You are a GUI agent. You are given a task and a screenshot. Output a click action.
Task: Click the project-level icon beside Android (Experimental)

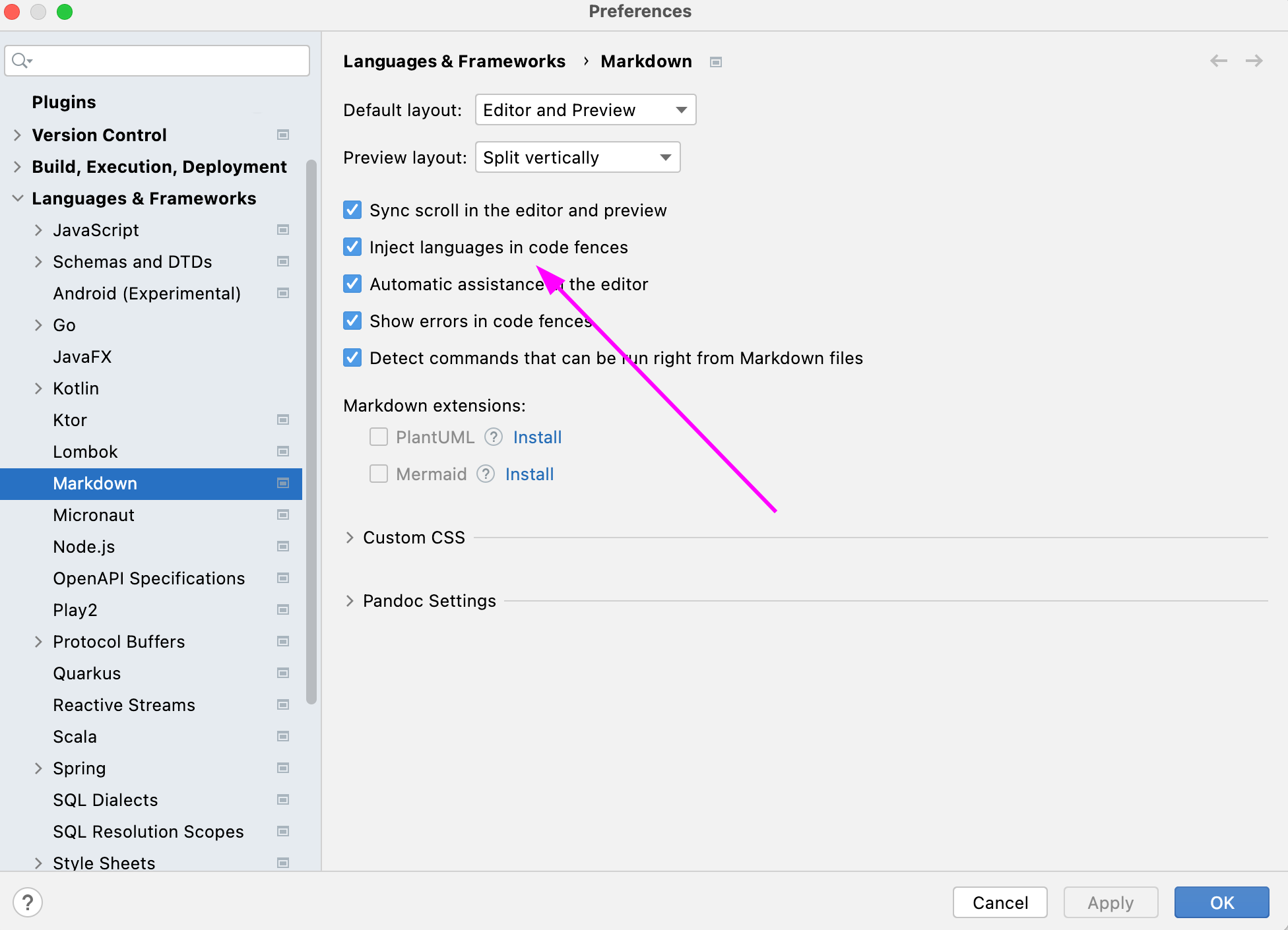[x=283, y=293]
